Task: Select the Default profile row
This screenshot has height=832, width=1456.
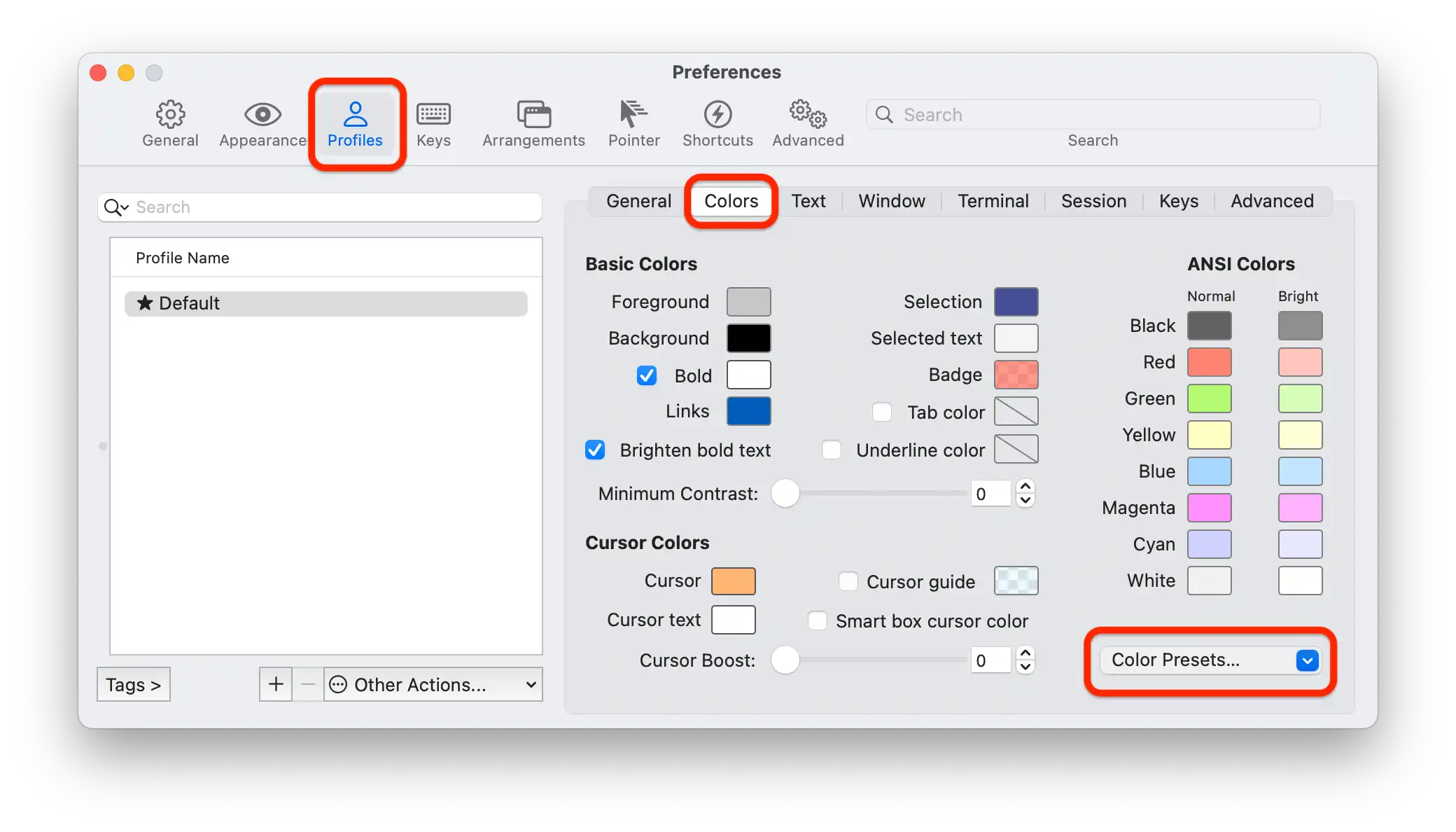Action: click(325, 303)
